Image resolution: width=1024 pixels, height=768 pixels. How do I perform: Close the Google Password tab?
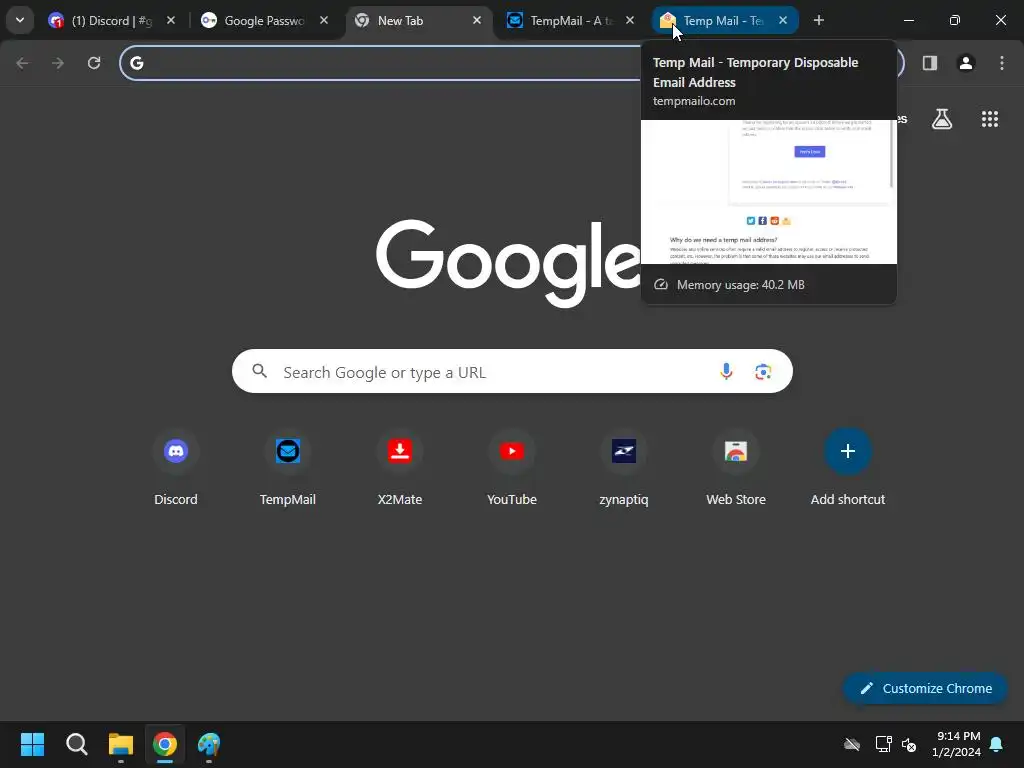(x=324, y=20)
